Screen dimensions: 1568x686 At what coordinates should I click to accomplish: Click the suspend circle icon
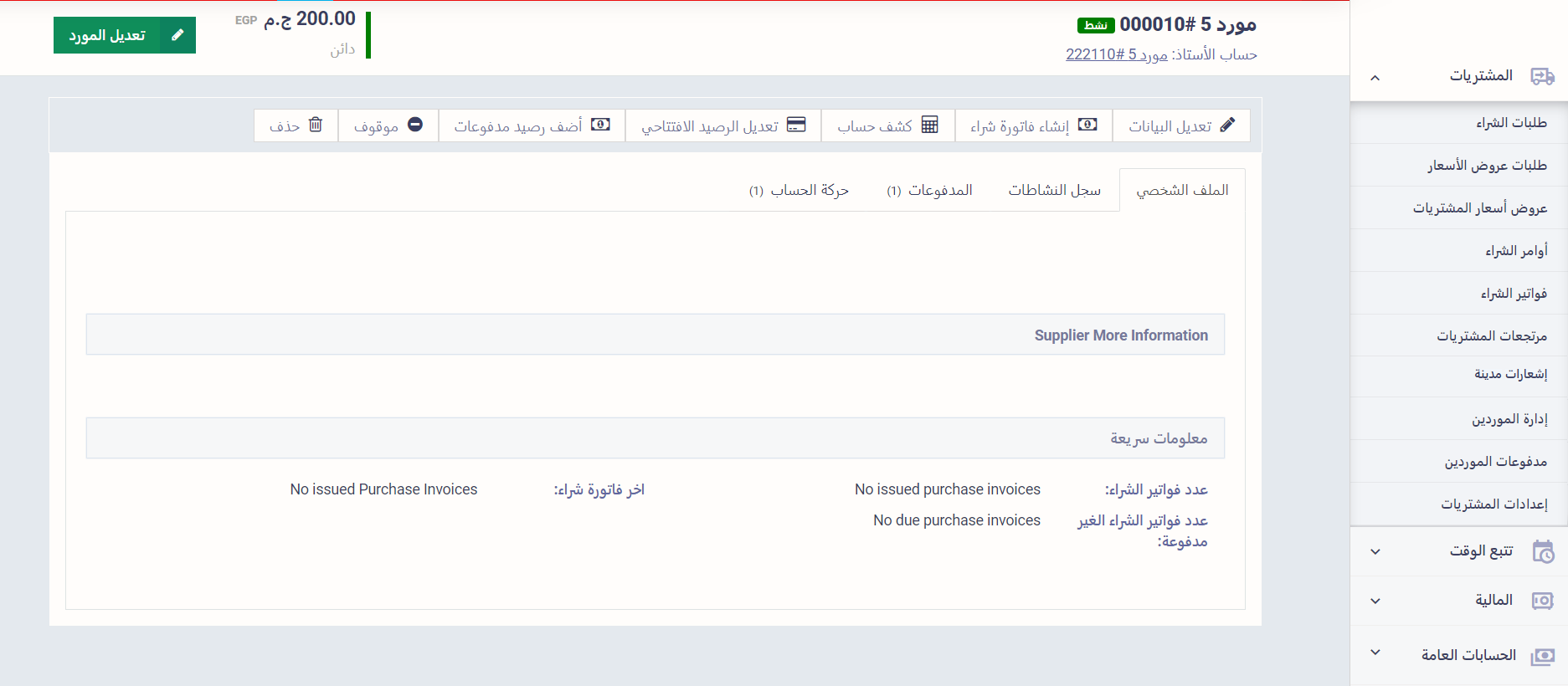pyautogui.click(x=415, y=125)
